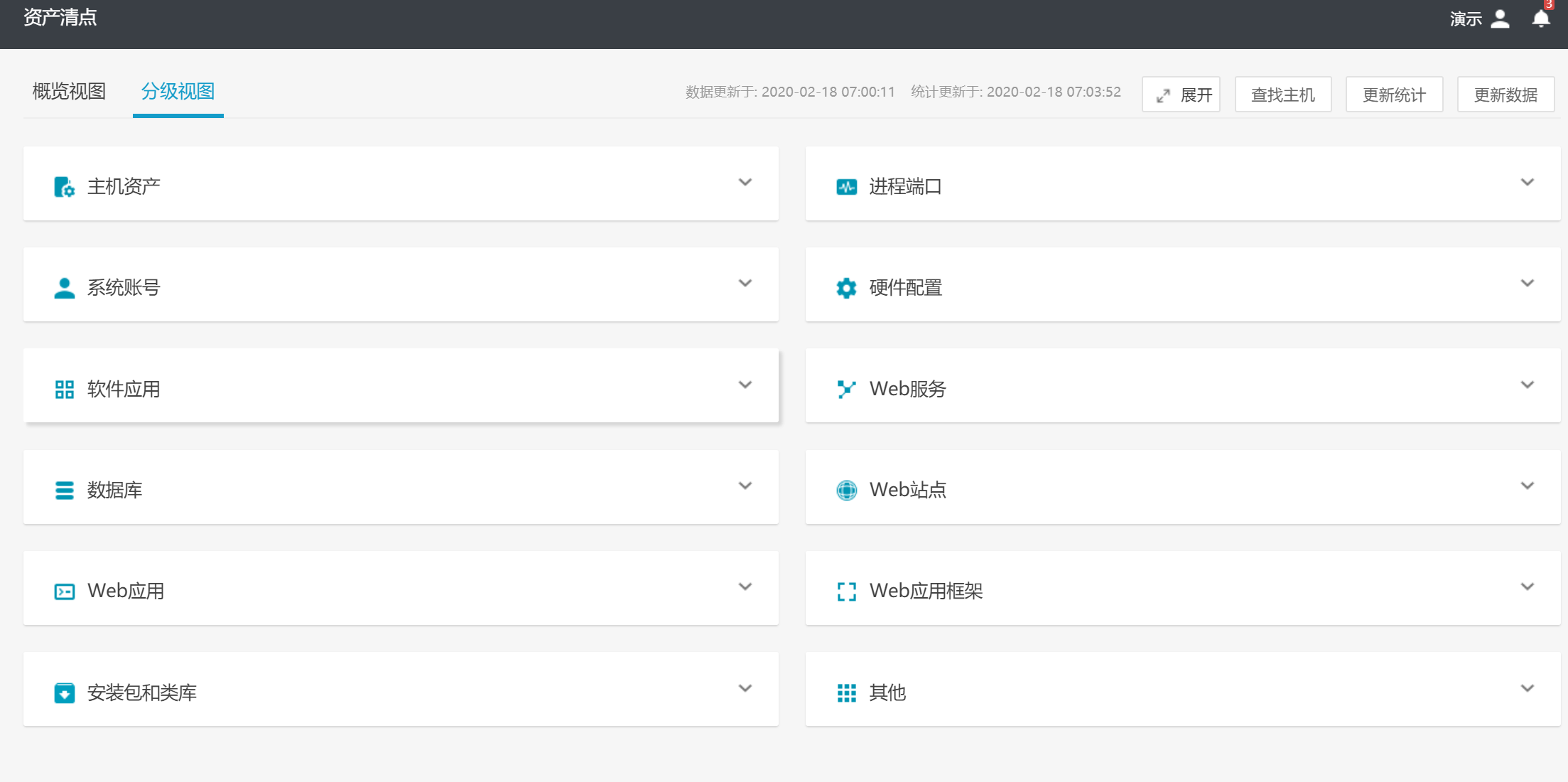The width and height of the screenshot is (1568, 782).
Task: Click the 查找主机 button
Action: (1282, 95)
